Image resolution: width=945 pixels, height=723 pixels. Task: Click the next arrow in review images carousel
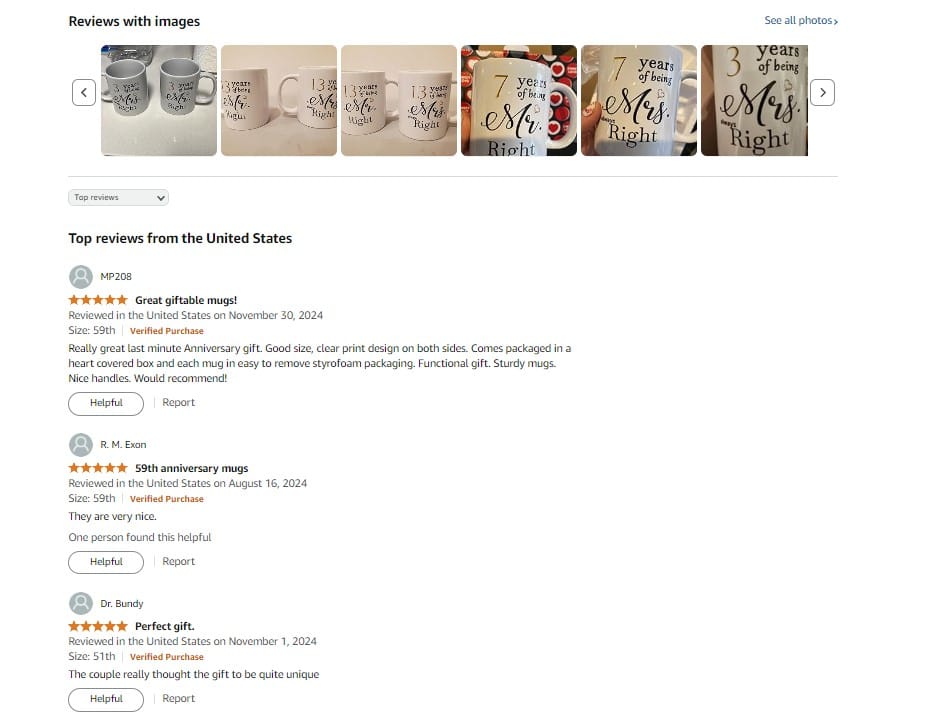point(822,93)
